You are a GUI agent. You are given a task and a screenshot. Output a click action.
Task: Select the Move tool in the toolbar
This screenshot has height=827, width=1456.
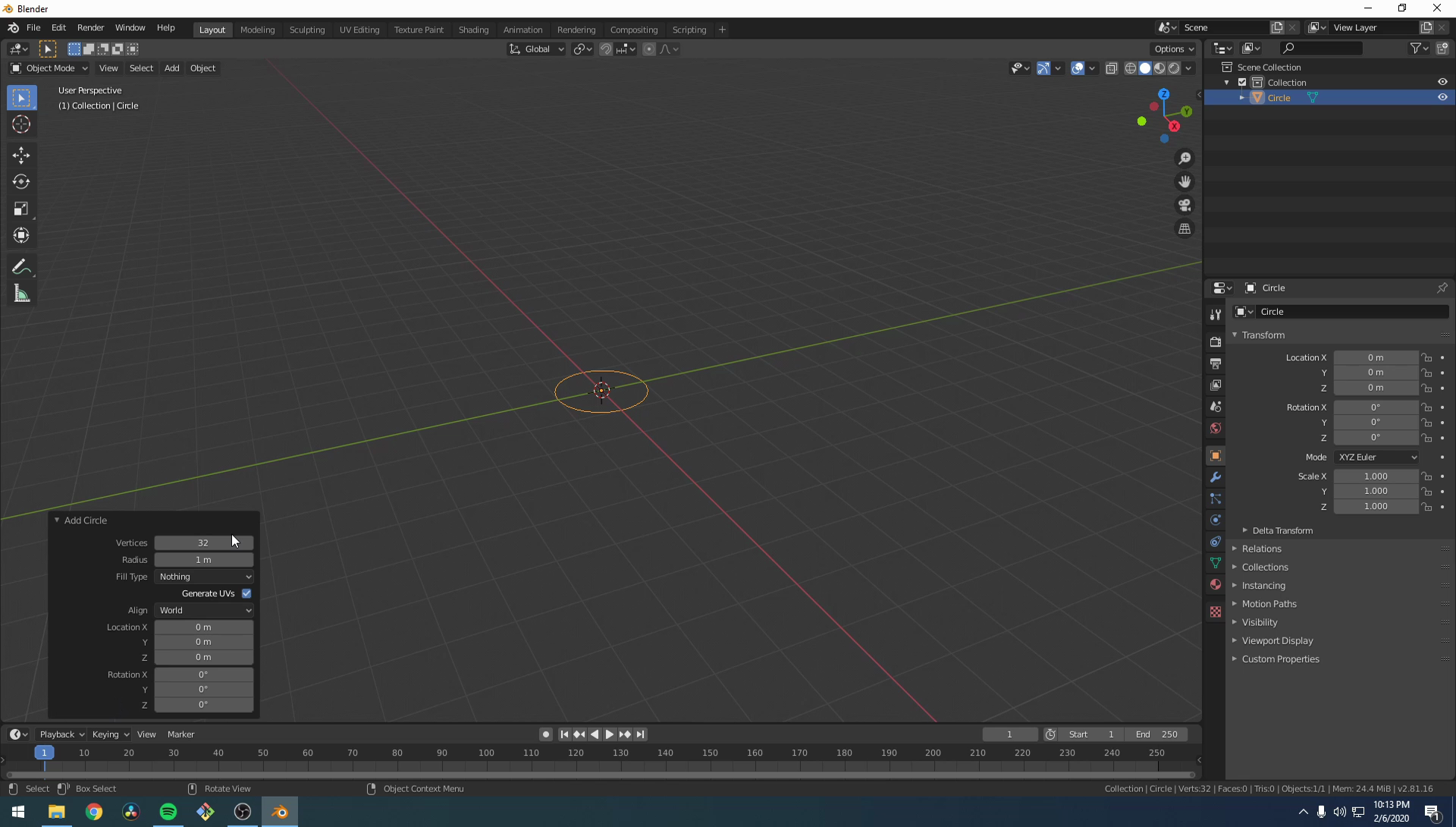(x=21, y=156)
